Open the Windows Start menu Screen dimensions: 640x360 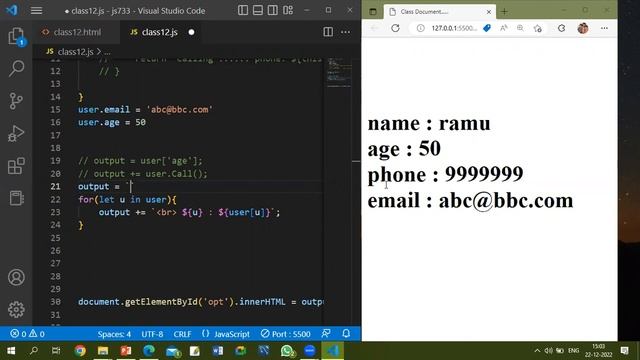pyautogui.click(x=11, y=351)
